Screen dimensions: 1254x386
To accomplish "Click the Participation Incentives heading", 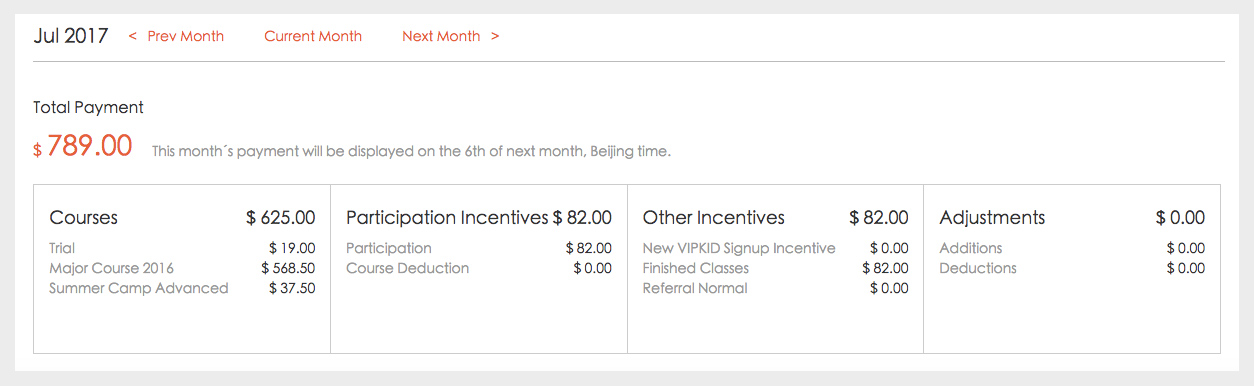I will pos(447,217).
